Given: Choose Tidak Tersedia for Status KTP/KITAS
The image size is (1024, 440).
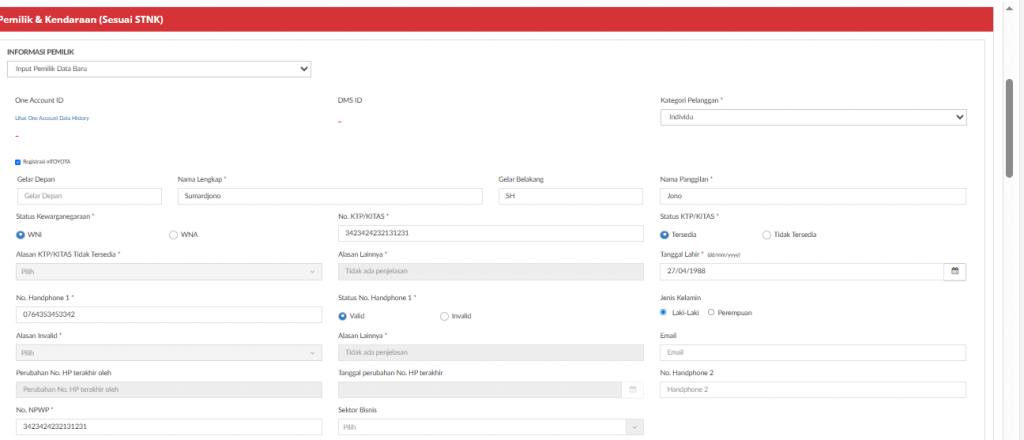Looking at the screenshot, I should [x=766, y=235].
